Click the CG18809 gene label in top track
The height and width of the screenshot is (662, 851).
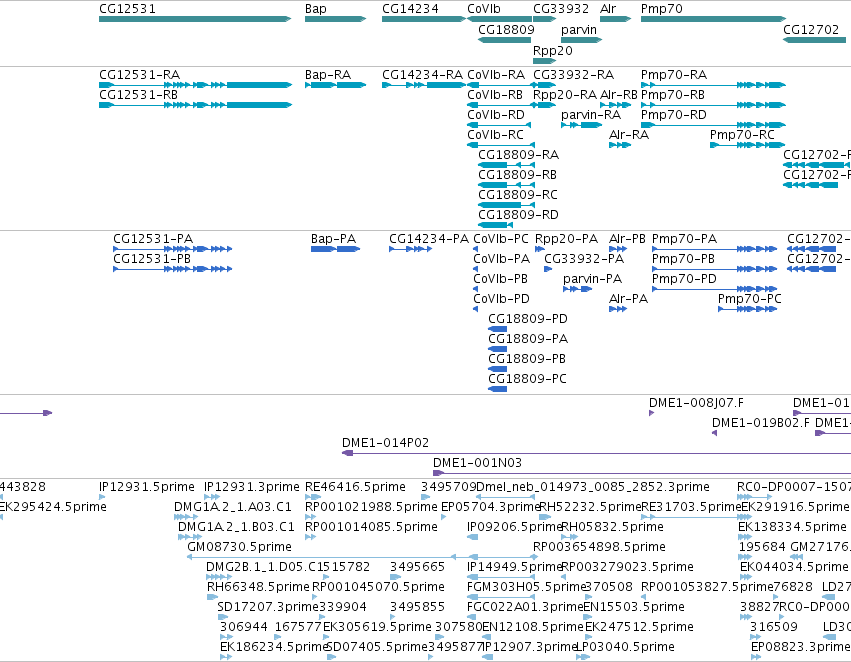pyautogui.click(x=506, y=29)
